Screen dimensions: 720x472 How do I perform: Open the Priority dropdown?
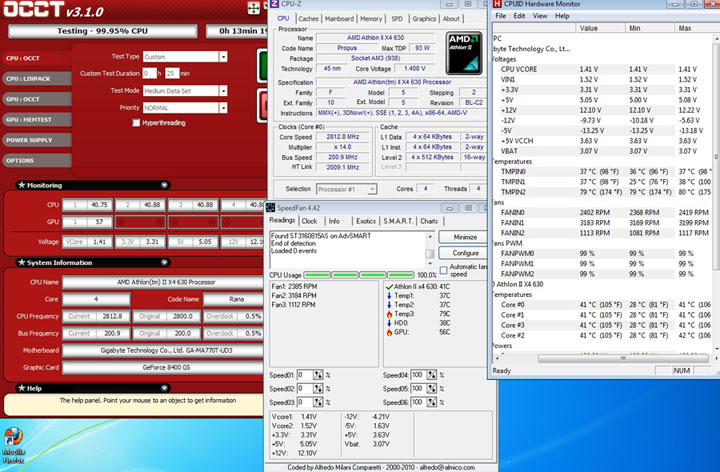[223, 108]
